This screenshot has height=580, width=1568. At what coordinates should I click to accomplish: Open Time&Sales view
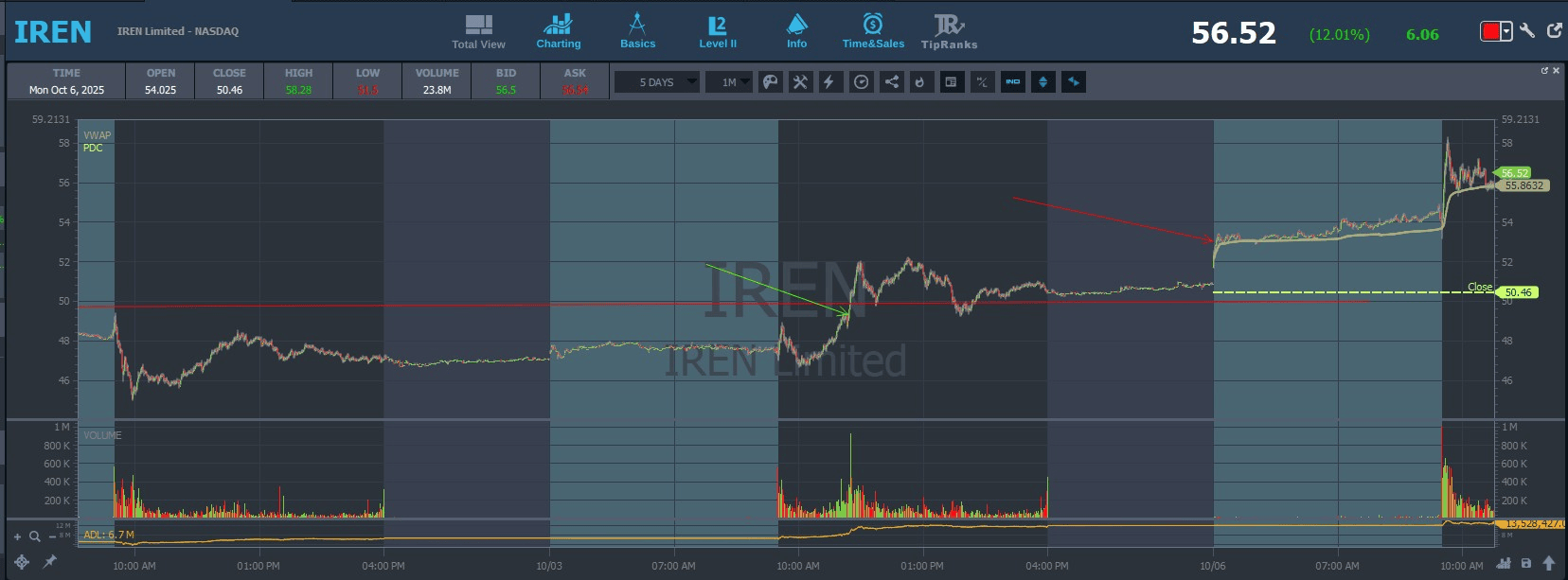873,32
